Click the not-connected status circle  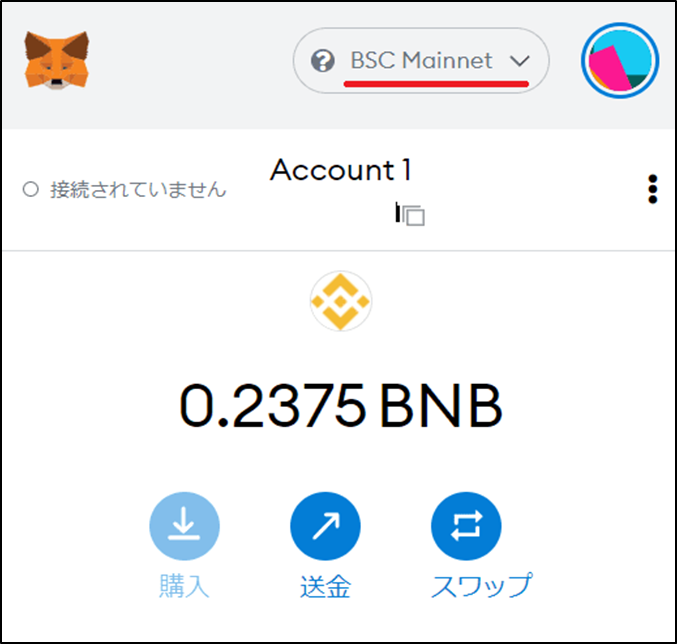tap(31, 189)
